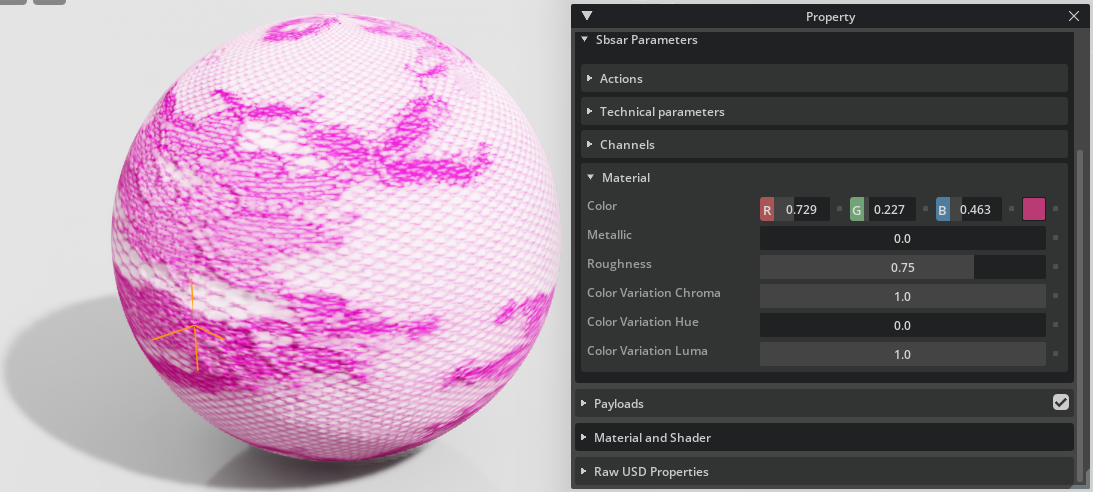Image resolution: width=1093 pixels, height=492 pixels.
Task: Click the Roughness slider at 0.75
Action: click(x=903, y=267)
